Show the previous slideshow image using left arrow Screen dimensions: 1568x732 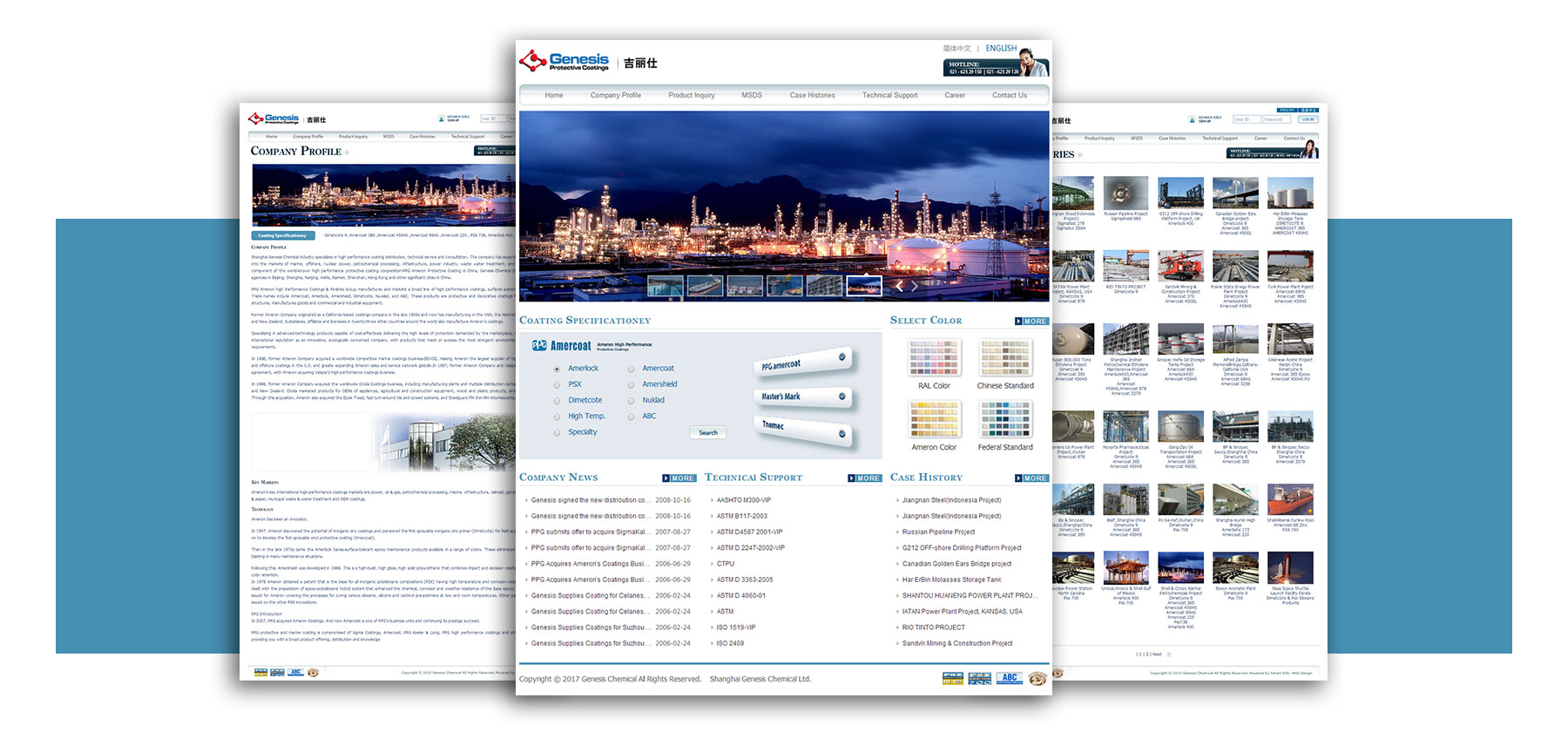pos(899,285)
